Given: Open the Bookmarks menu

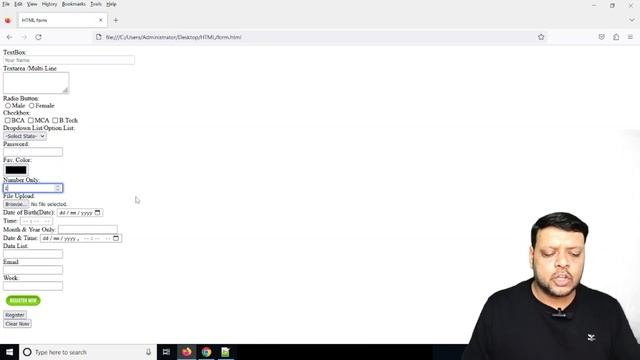Looking at the screenshot, I should click(x=73, y=4).
